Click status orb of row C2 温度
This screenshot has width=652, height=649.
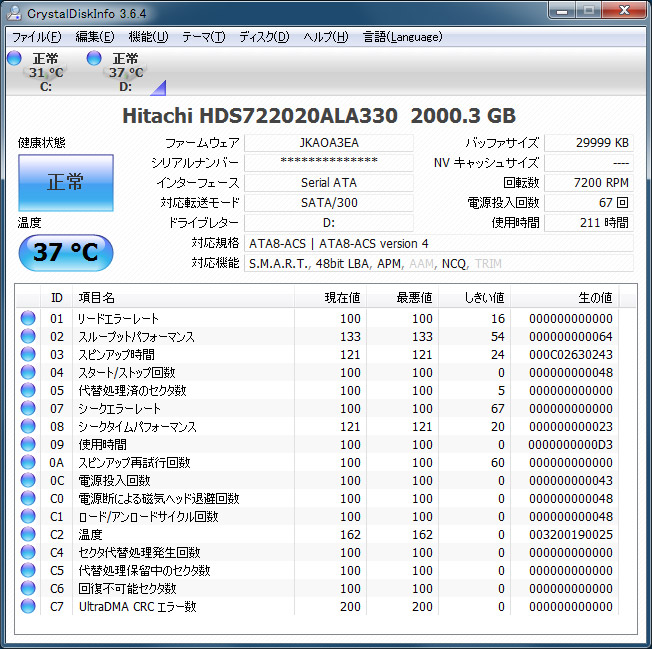[x=28, y=535]
